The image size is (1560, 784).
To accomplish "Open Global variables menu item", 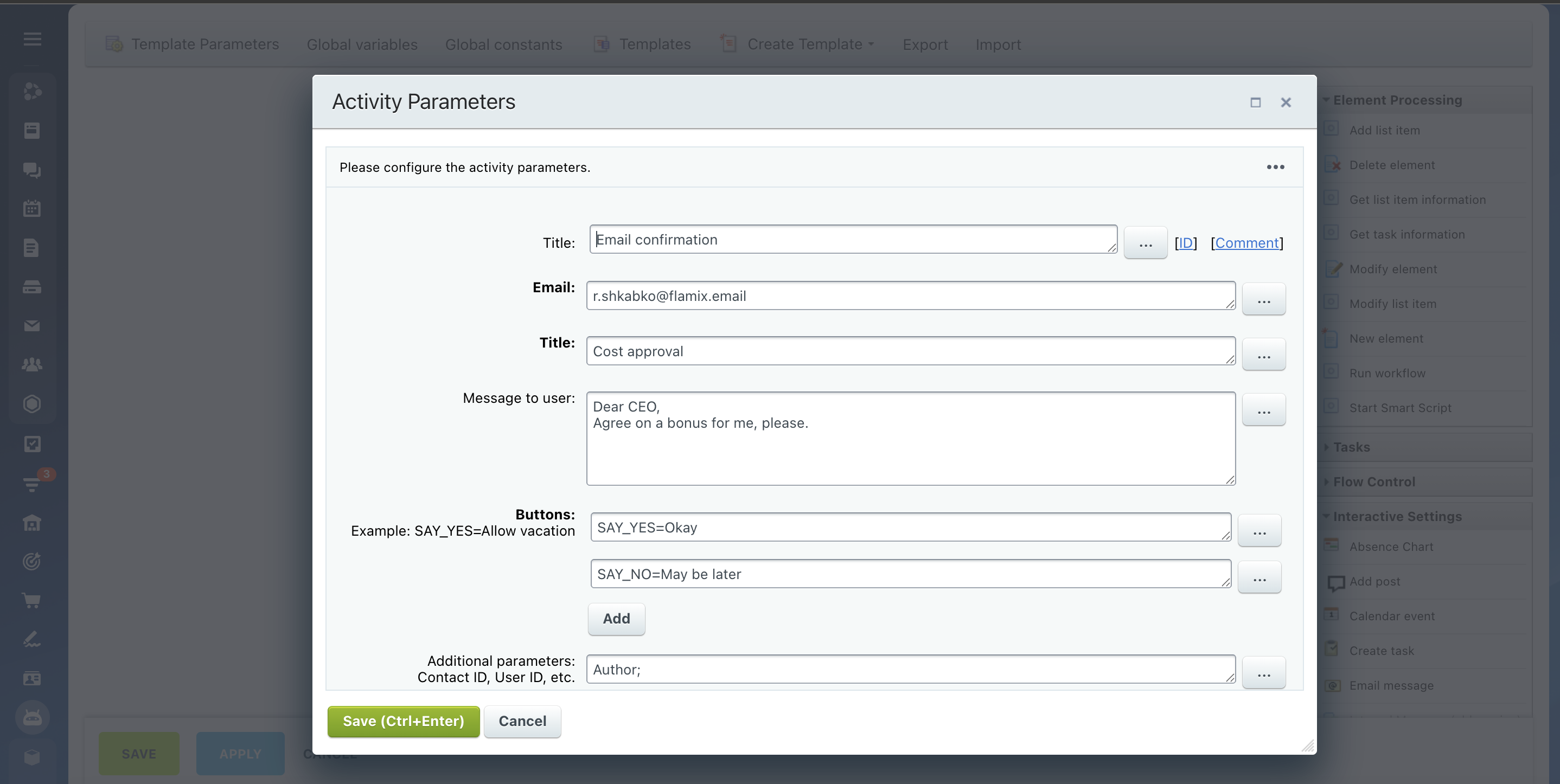I will click(x=362, y=44).
